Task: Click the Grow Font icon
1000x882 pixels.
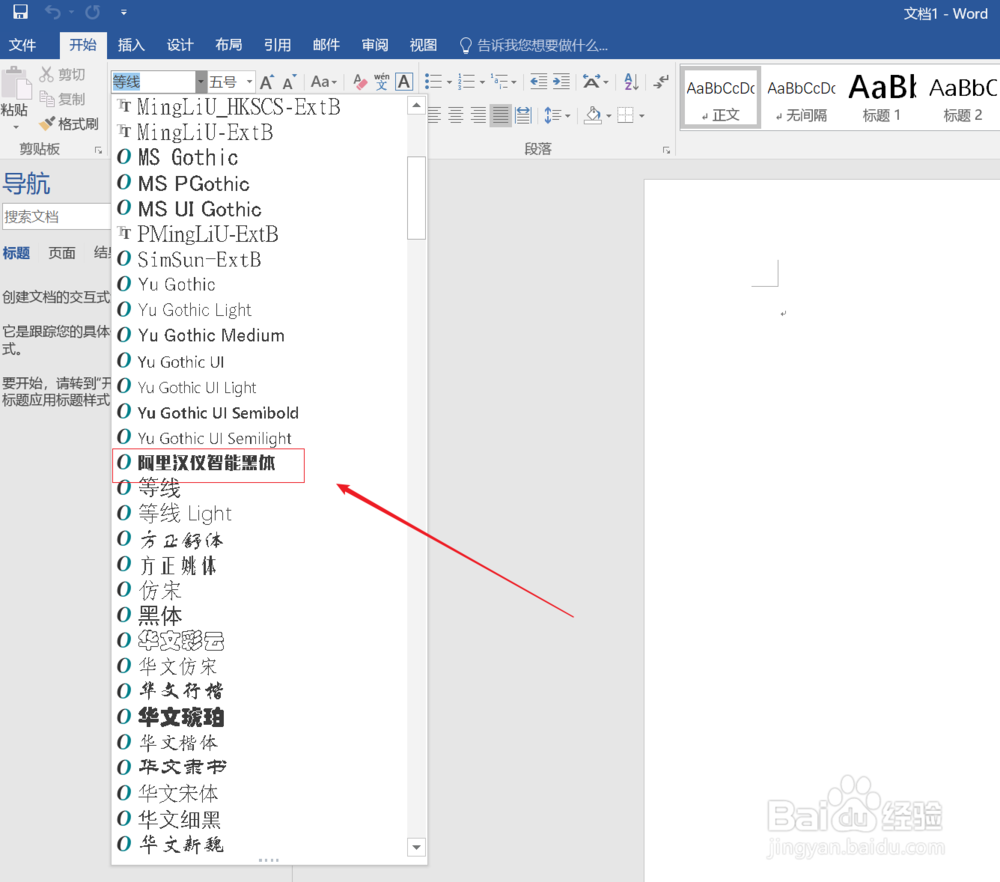Action: pyautogui.click(x=267, y=82)
